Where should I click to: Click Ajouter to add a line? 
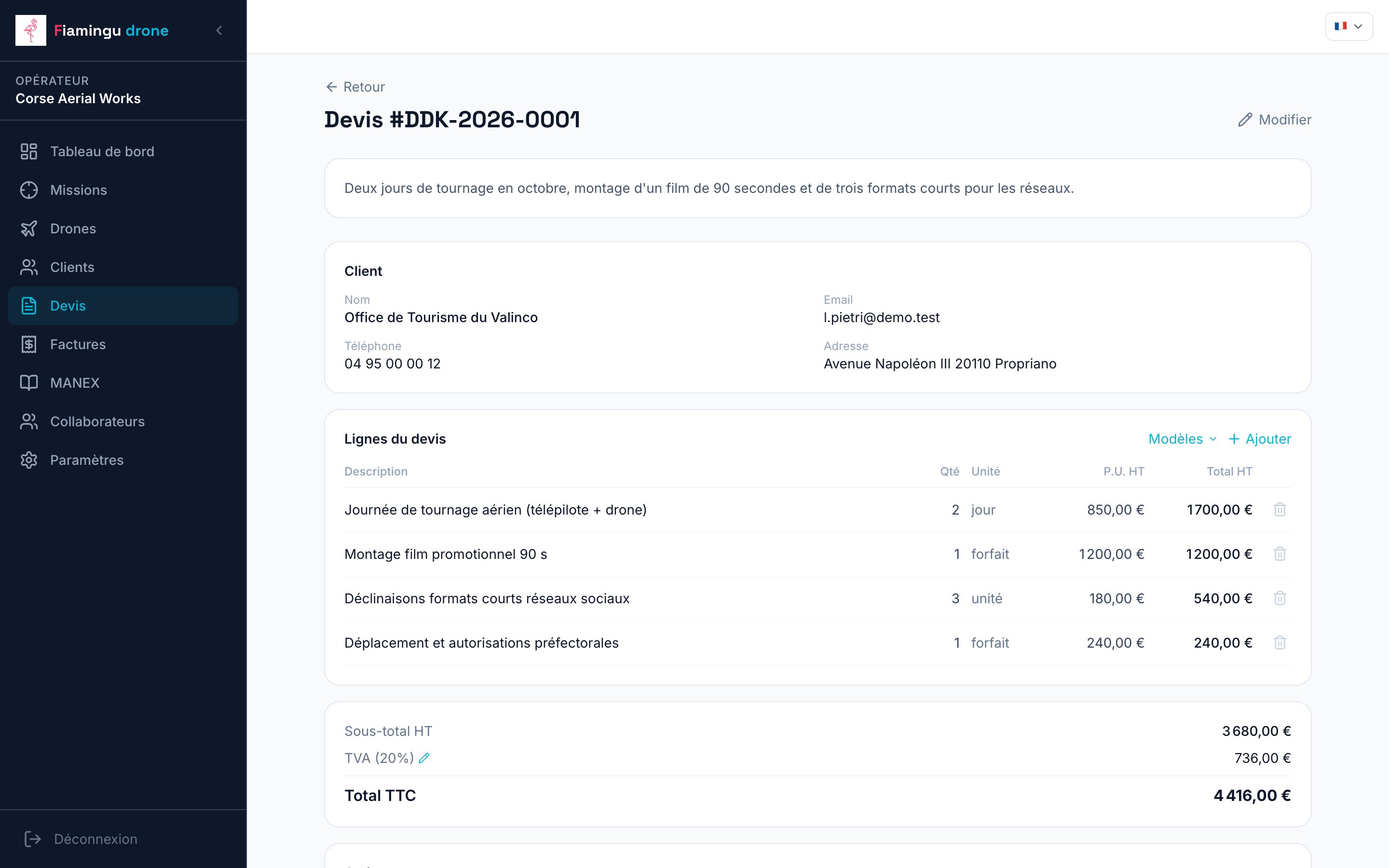[x=1260, y=439]
